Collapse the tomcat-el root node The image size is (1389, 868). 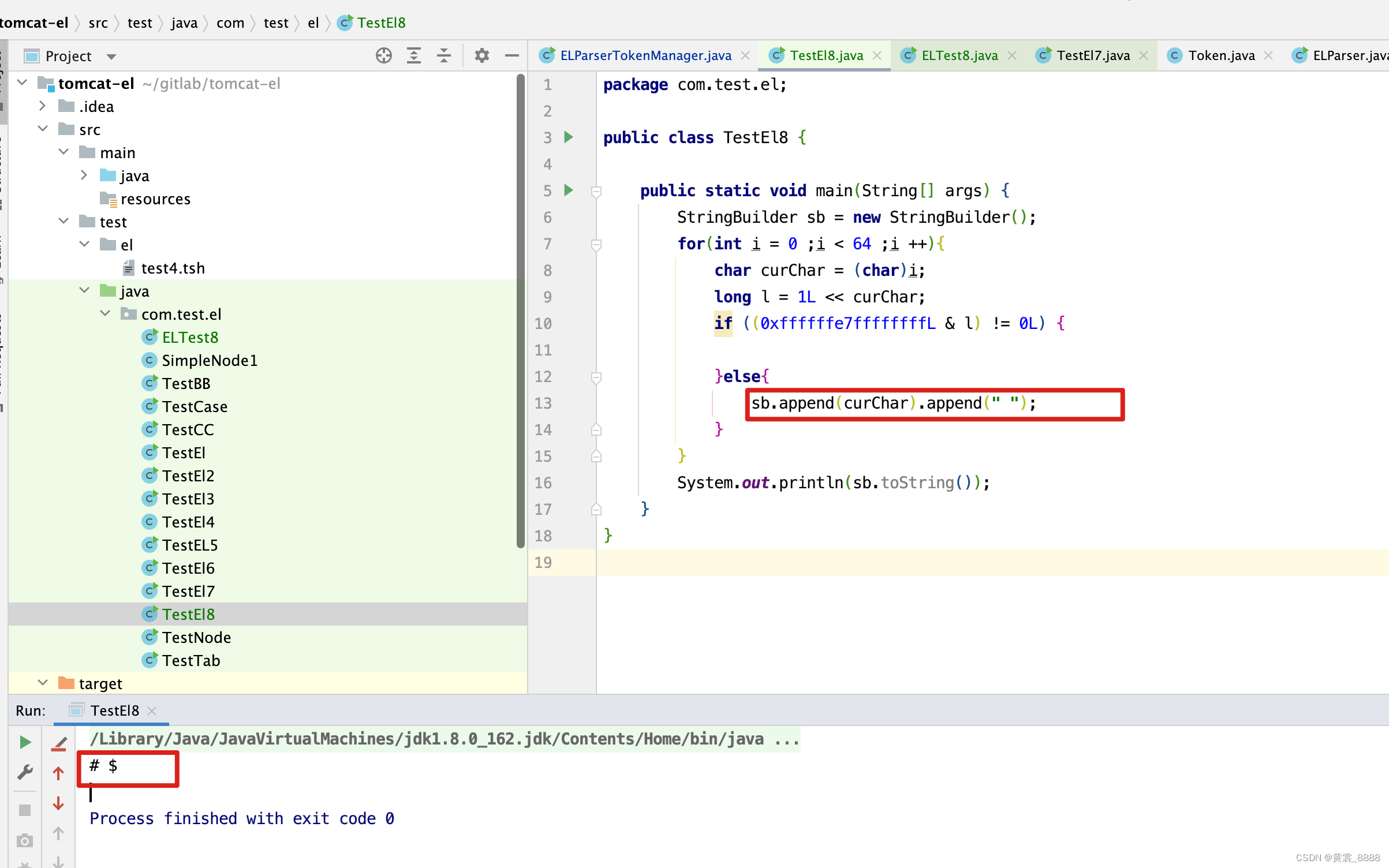[23, 83]
